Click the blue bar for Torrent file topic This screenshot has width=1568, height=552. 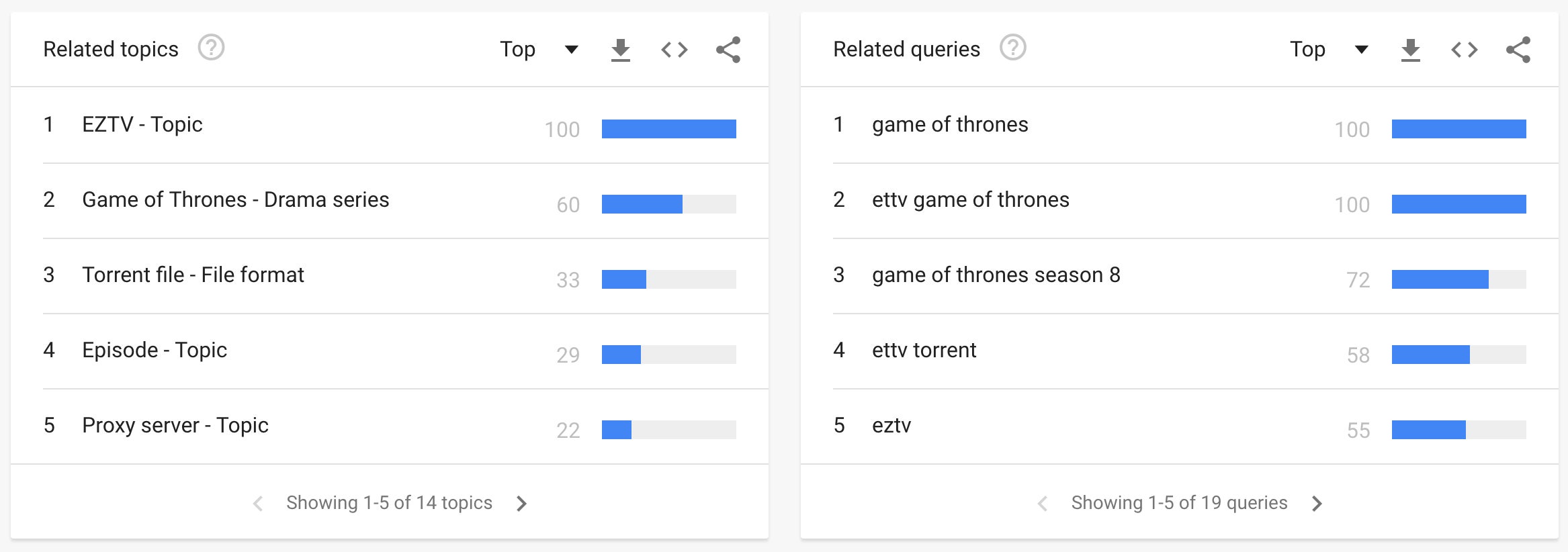624,279
